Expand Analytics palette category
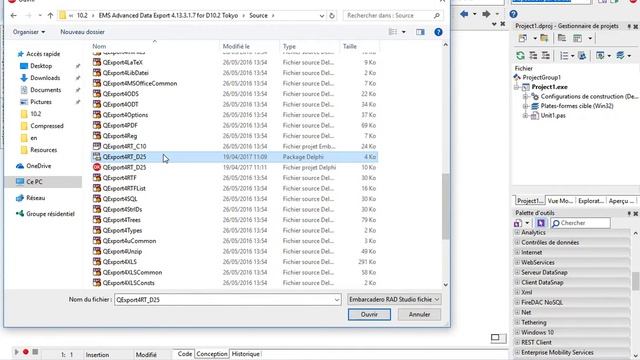The image size is (640, 360). click(x=517, y=232)
